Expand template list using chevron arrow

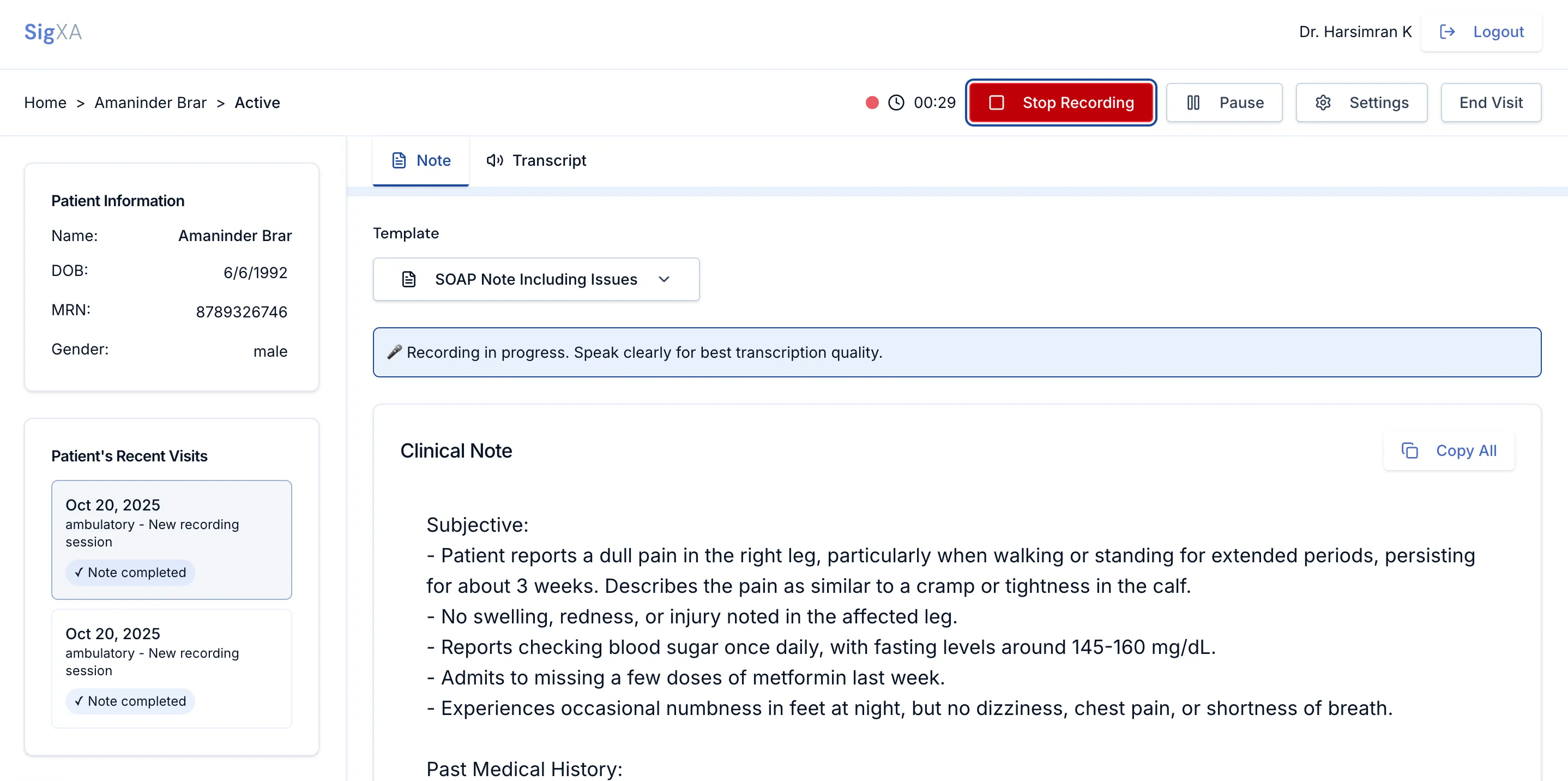click(x=664, y=279)
